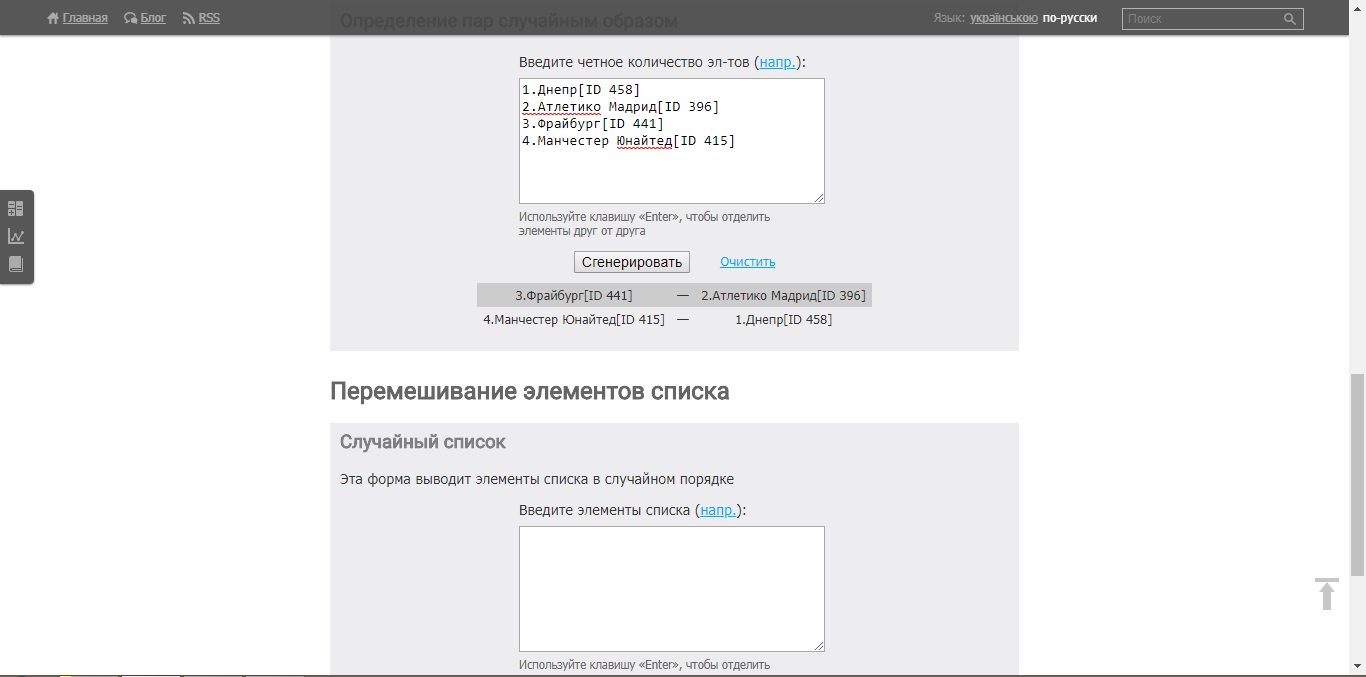Click the напр. example link for pairs
The width and height of the screenshot is (1366, 677).
pyautogui.click(x=778, y=62)
